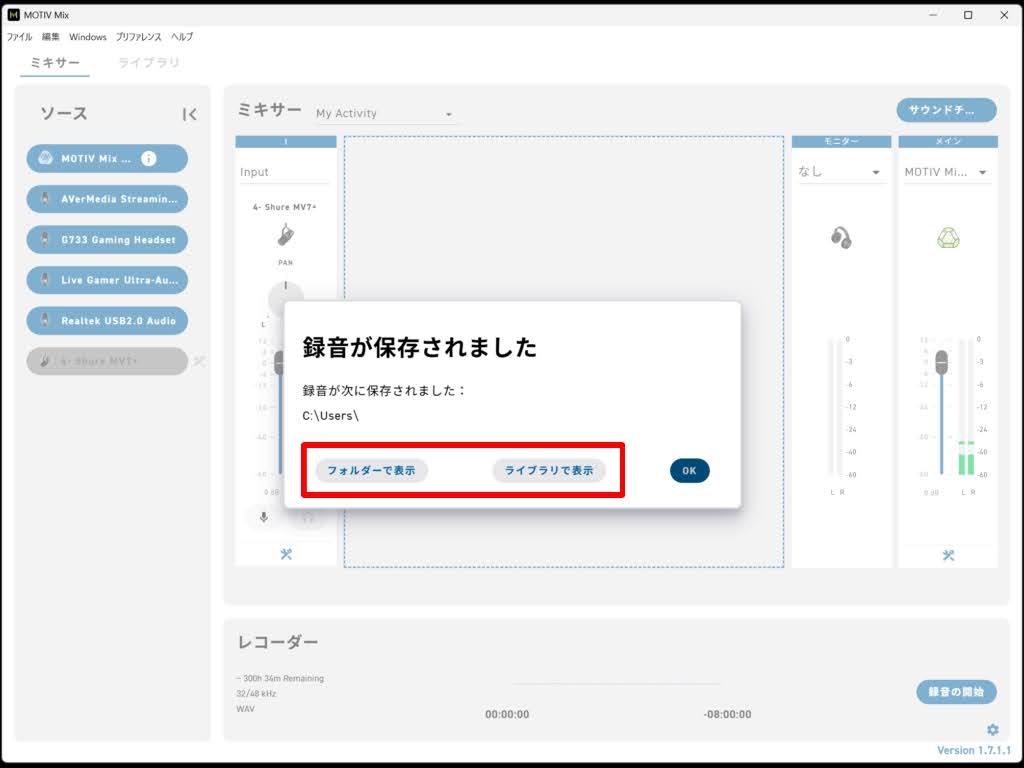
Task: Collapse the ソース panel with the arrow icon
Action: click(x=189, y=115)
